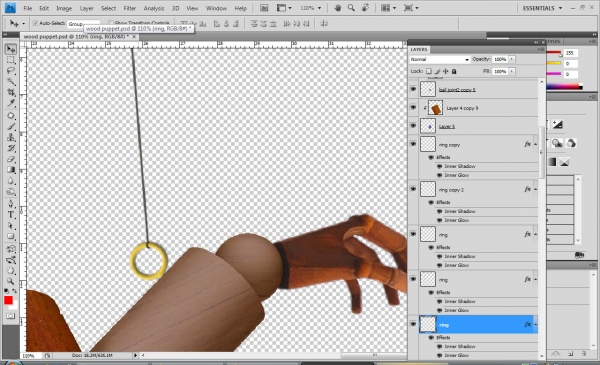The height and width of the screenshot is (365, 600).
Task: Click the red color slider
Action: [554, 53]
